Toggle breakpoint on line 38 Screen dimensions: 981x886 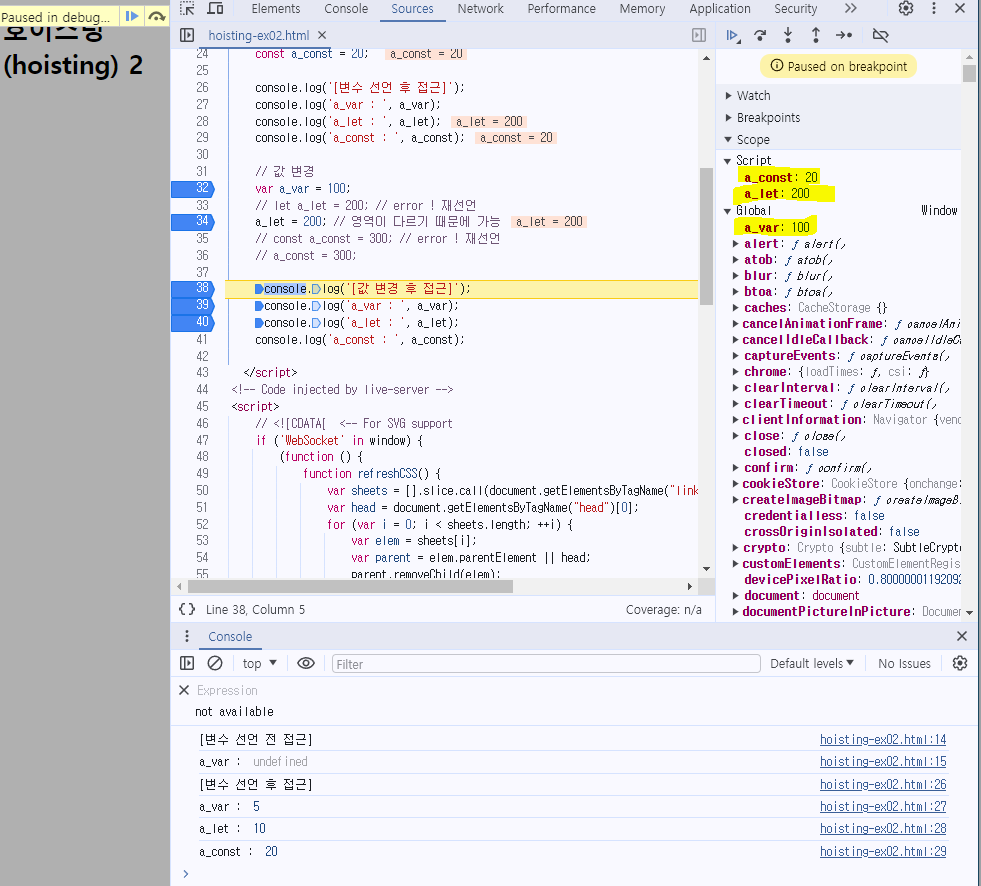[193, 288]
